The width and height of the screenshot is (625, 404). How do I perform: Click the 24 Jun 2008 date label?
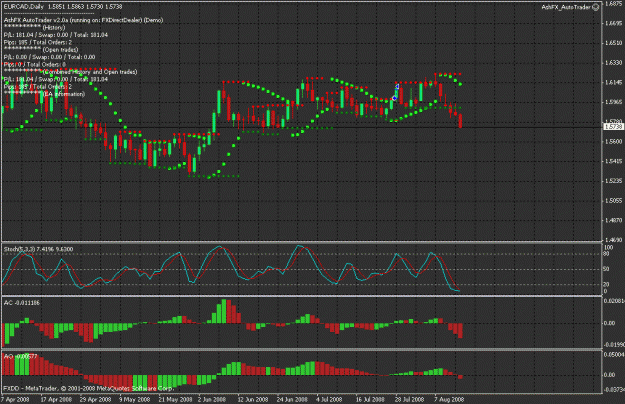click(292, 399)
